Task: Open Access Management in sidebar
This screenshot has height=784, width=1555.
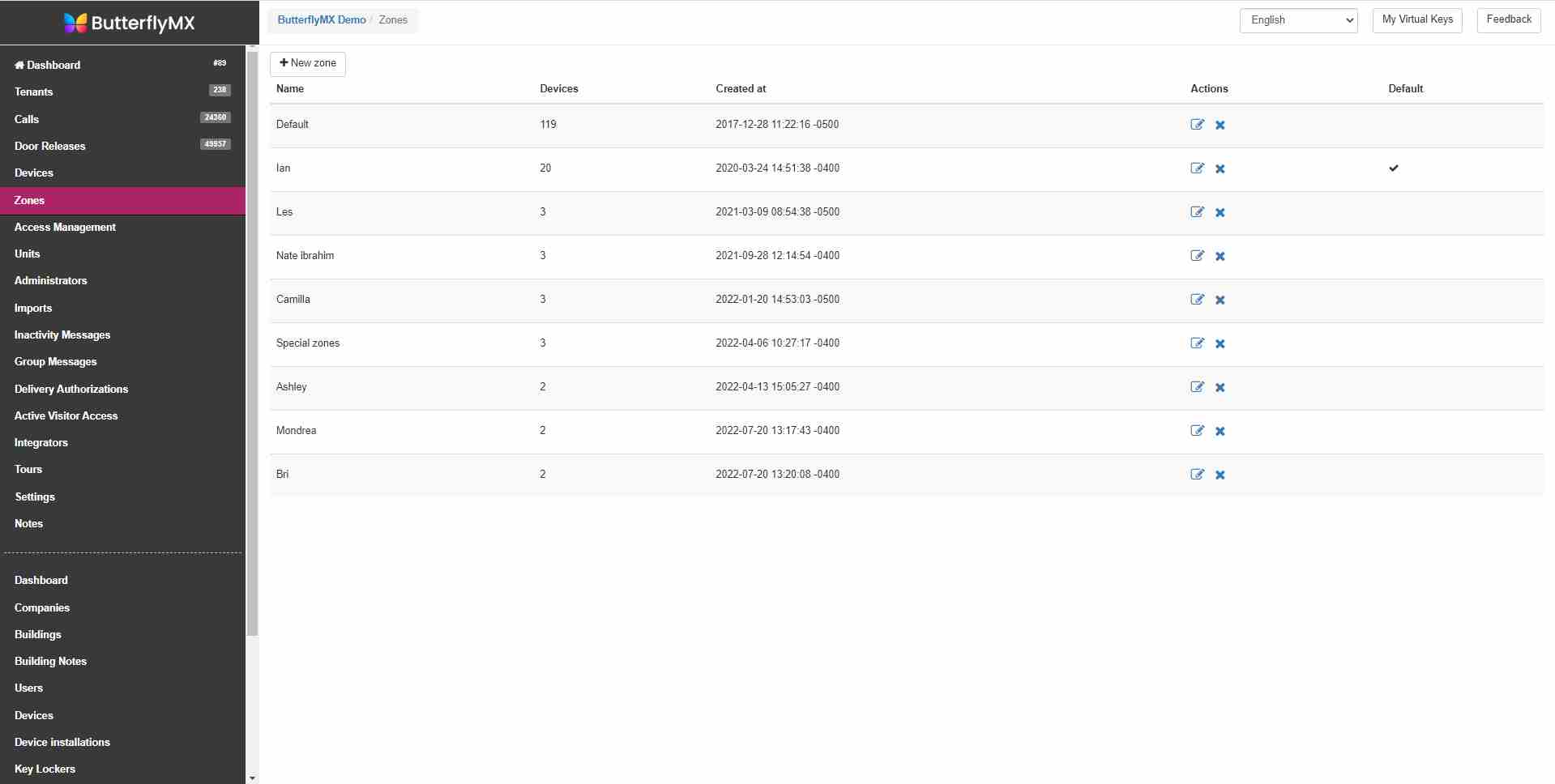Action: [x=65, y=228]
